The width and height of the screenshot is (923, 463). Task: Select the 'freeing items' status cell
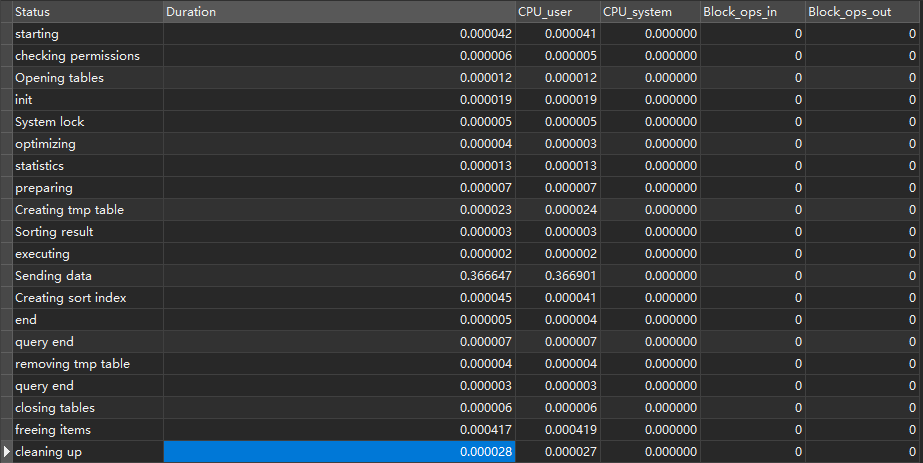pos(87,430)
